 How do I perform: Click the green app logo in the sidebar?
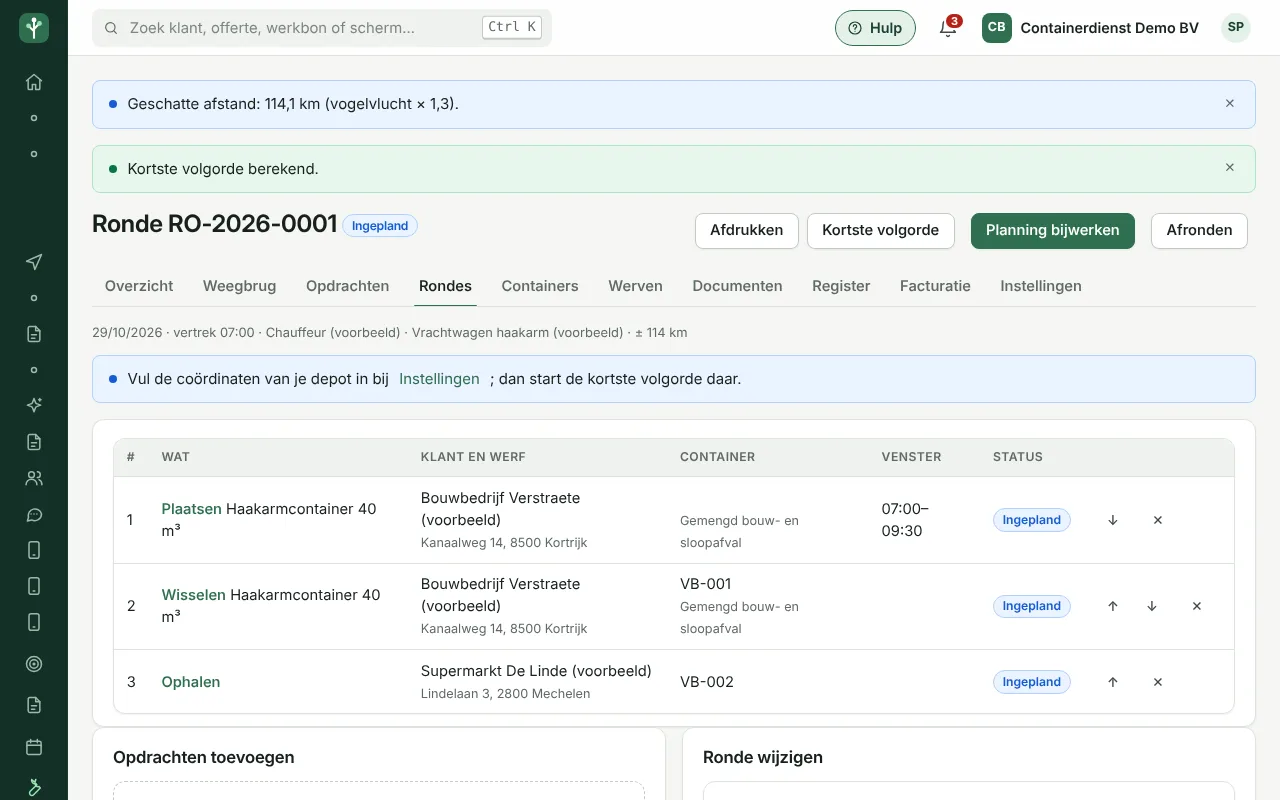click(34, 28)
